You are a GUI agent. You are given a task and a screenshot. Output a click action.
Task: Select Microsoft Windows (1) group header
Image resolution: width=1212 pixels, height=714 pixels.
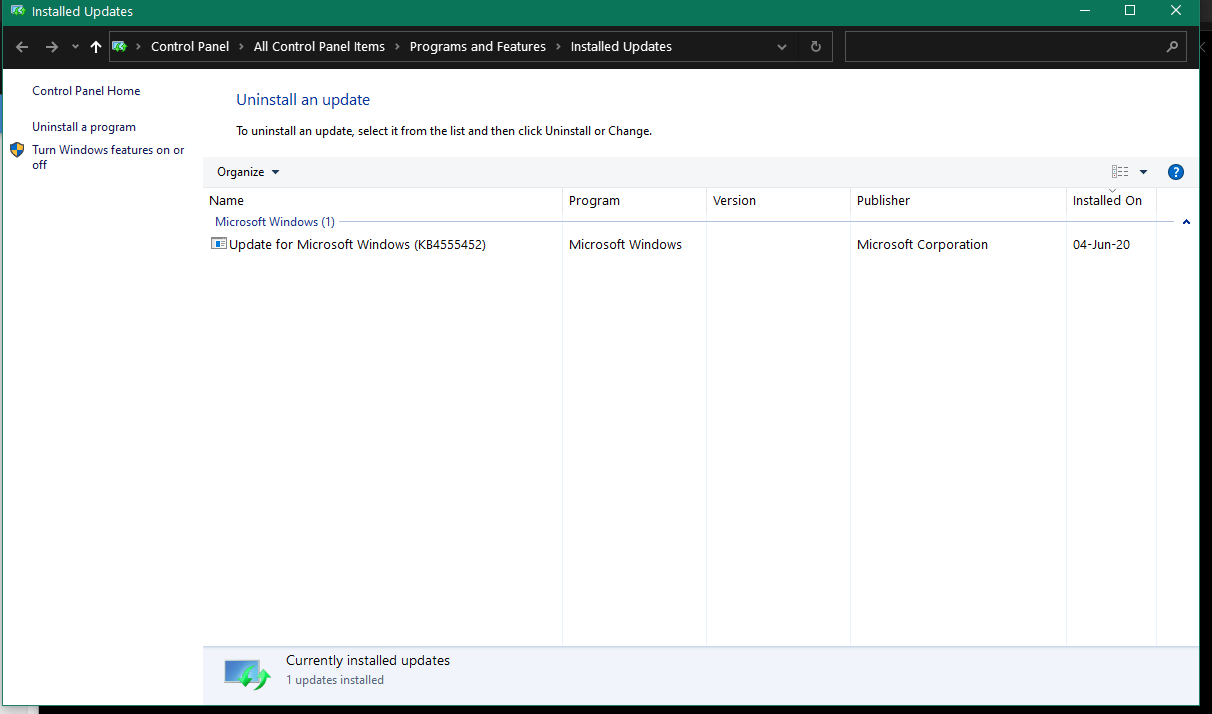tap(275, 222)
